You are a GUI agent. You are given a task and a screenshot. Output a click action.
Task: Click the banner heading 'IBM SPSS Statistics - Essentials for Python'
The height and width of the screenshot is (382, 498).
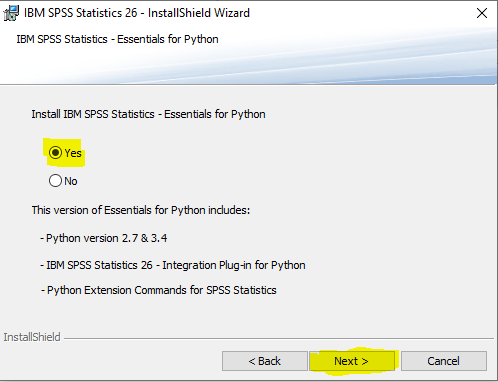point(117,39)
